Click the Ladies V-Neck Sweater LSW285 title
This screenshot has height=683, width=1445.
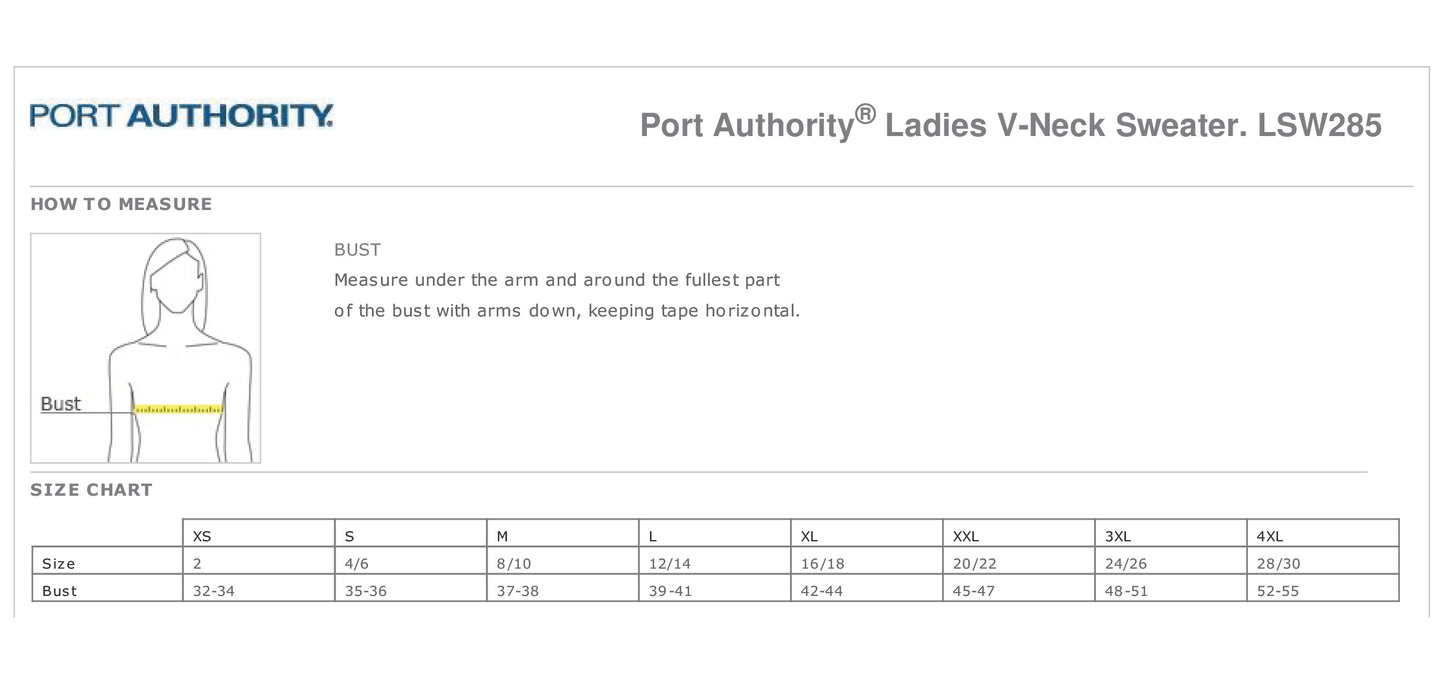[1010, 124]
